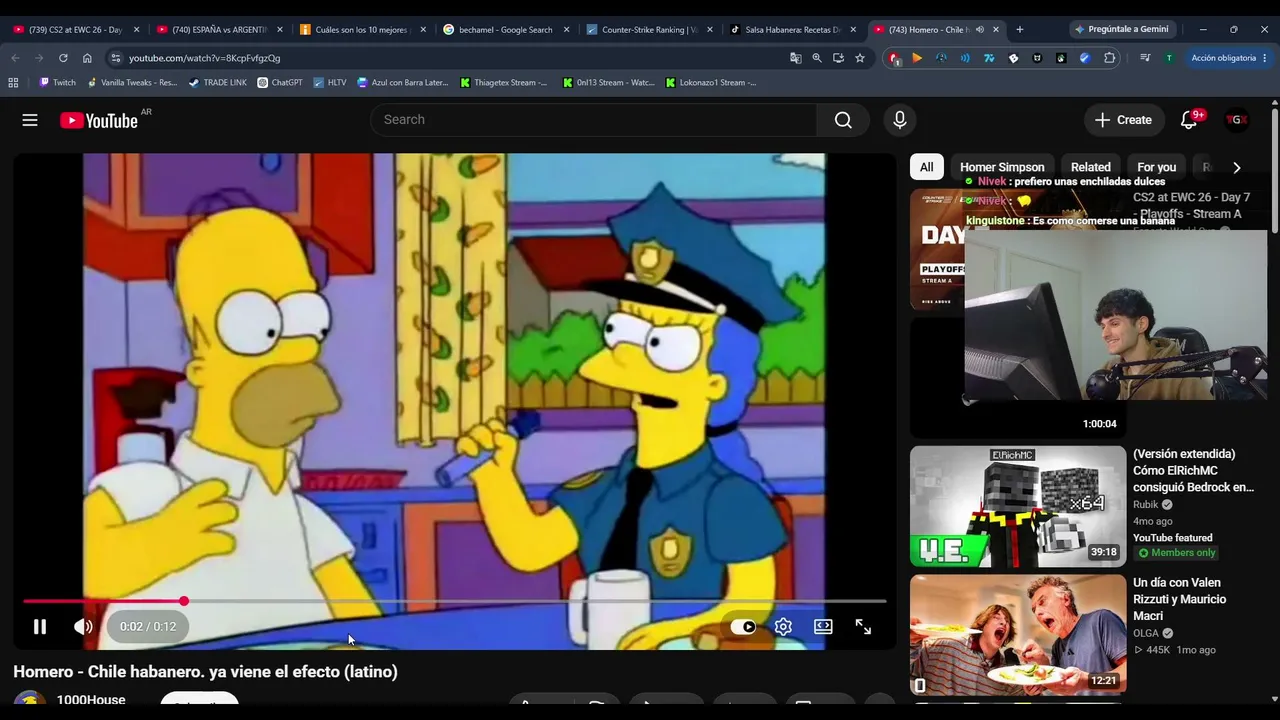The width and height of the screenshot is (1280, 720).
Task: Click the Create button on YouTube
Action: [1124, 120]
